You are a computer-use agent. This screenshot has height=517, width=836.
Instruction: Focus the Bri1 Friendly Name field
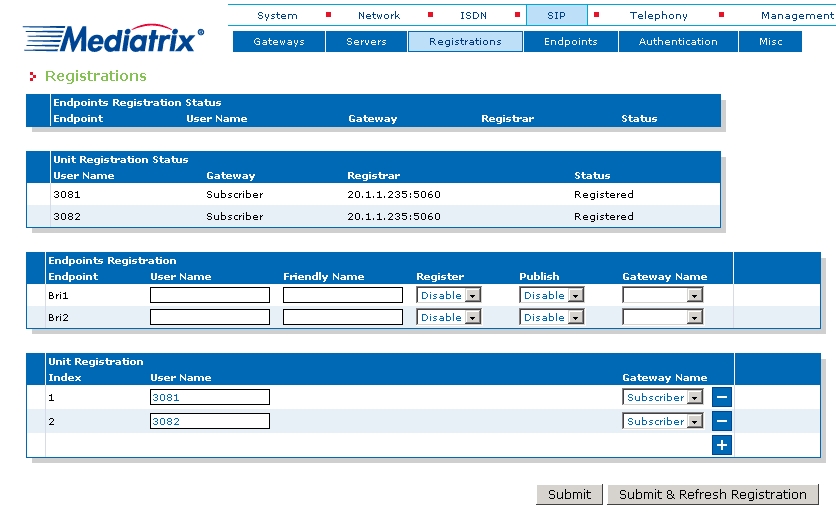click(343, 295)
